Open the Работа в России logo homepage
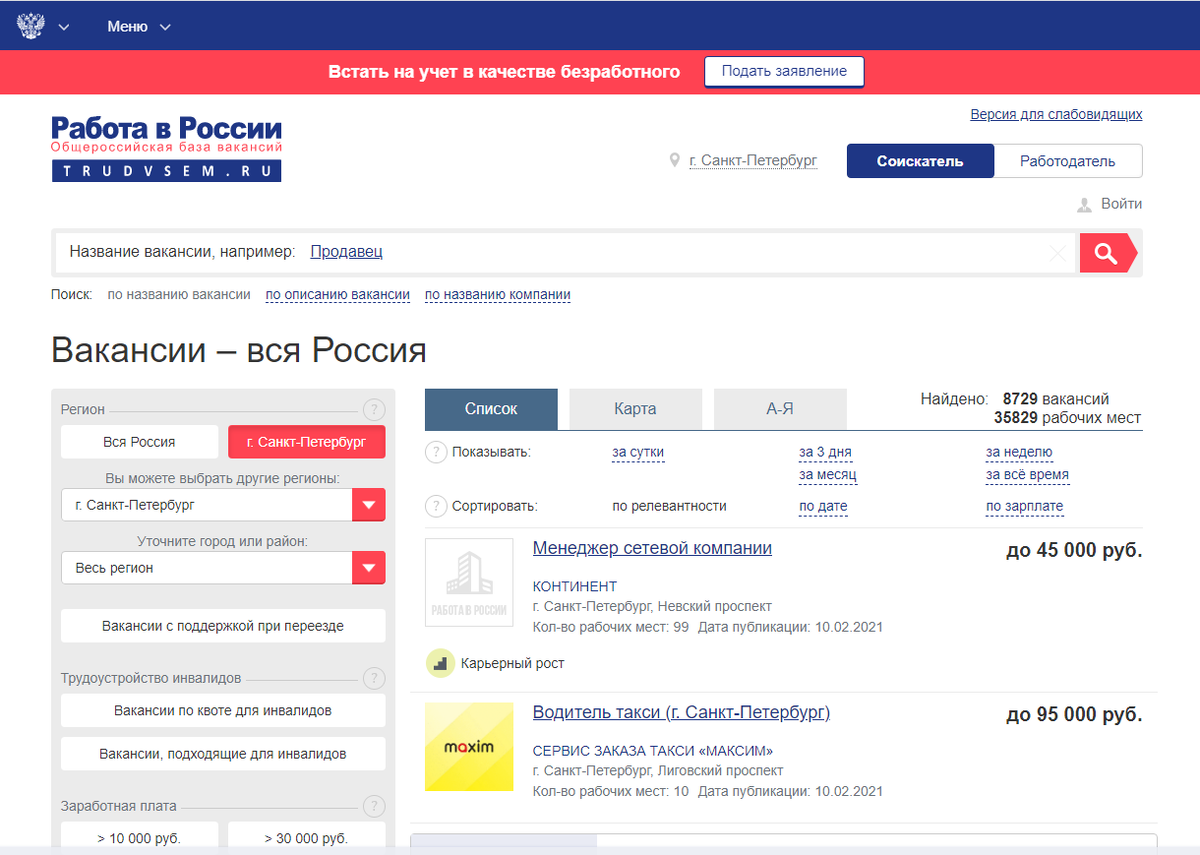 (167, 148)
